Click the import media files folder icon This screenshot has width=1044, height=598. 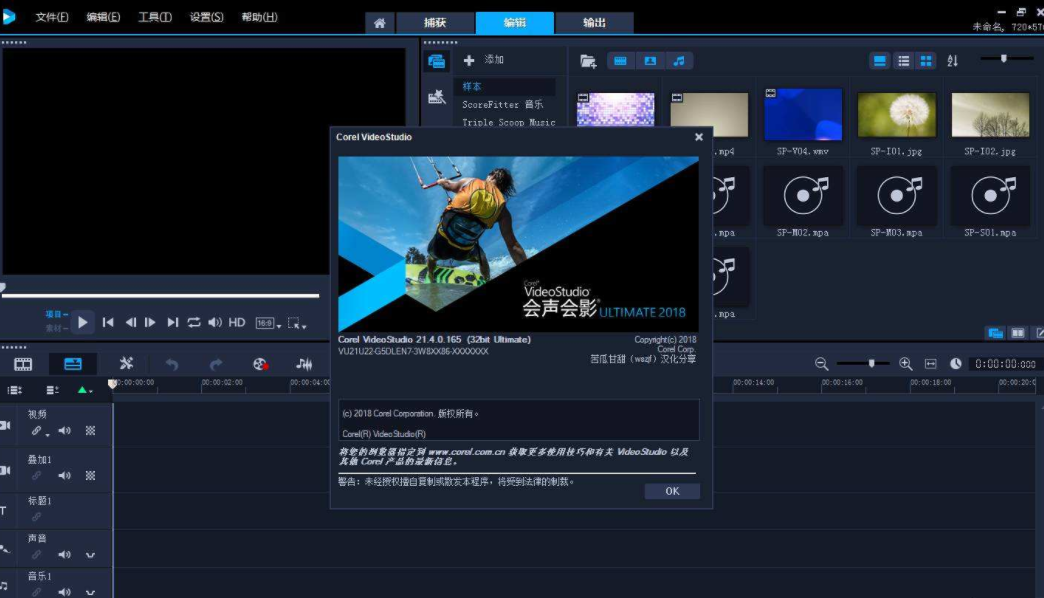click(588, 61)
